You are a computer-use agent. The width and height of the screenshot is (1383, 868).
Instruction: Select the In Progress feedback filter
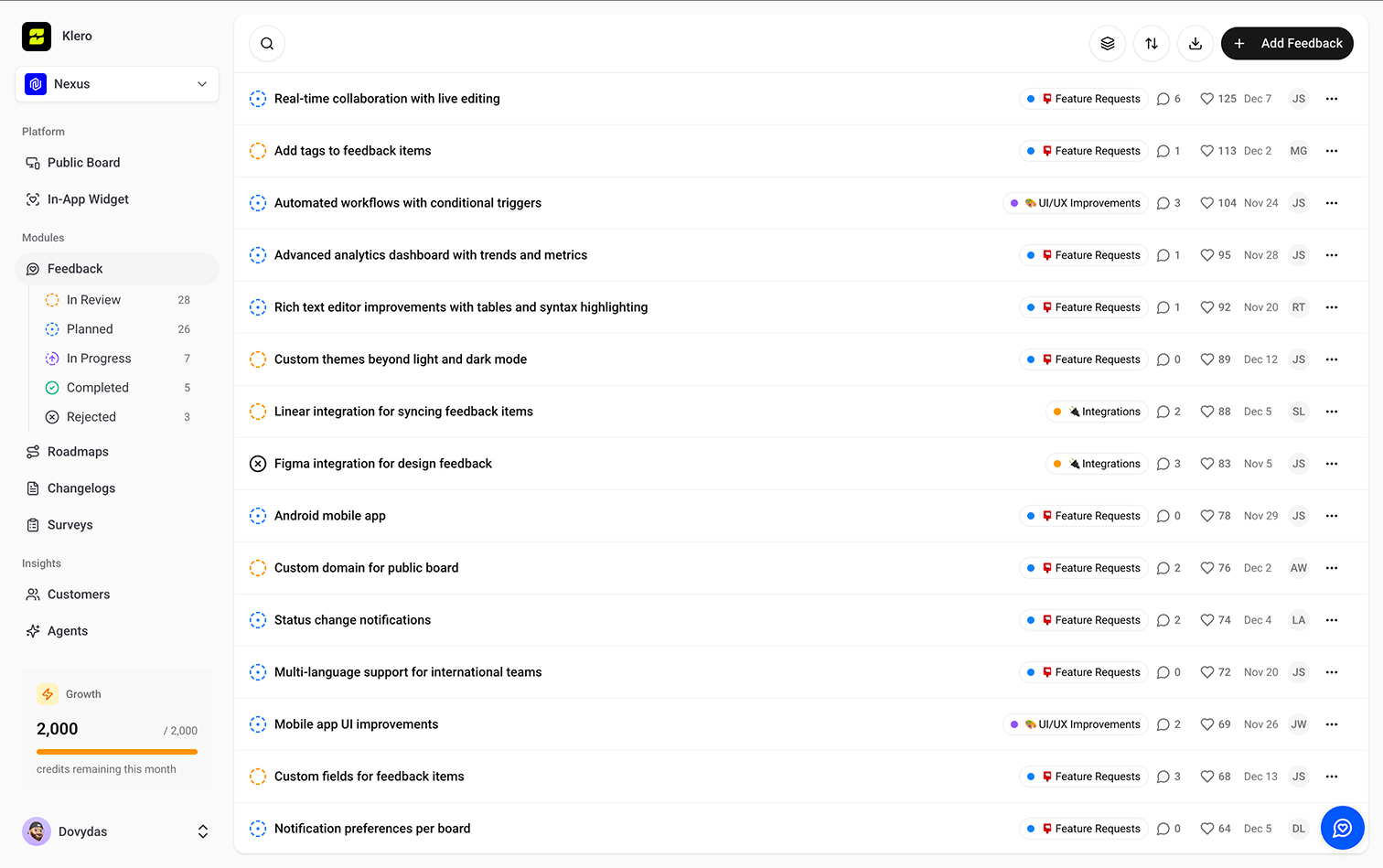point(99,359)
